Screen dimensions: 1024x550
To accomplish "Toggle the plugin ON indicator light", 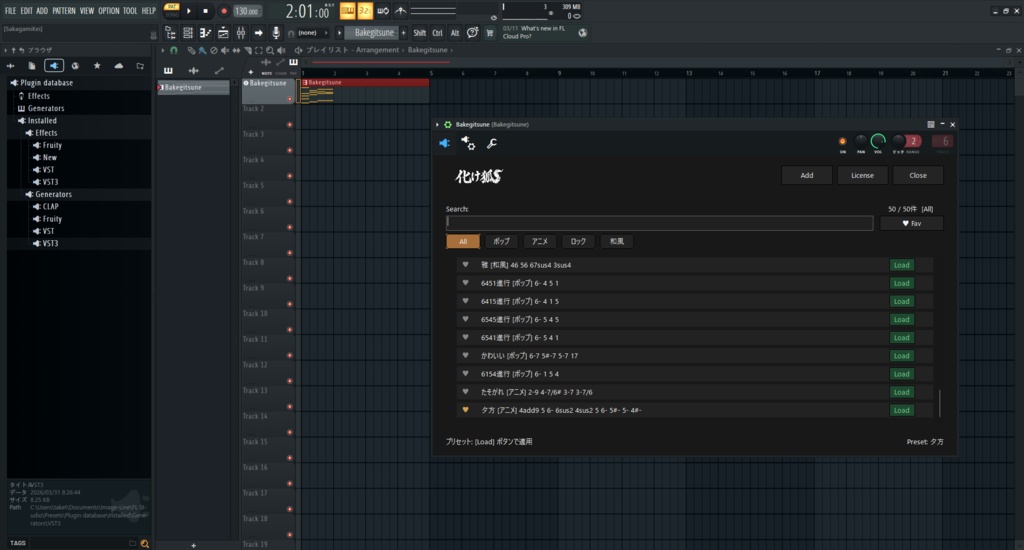I will click(x=842, y=141).
